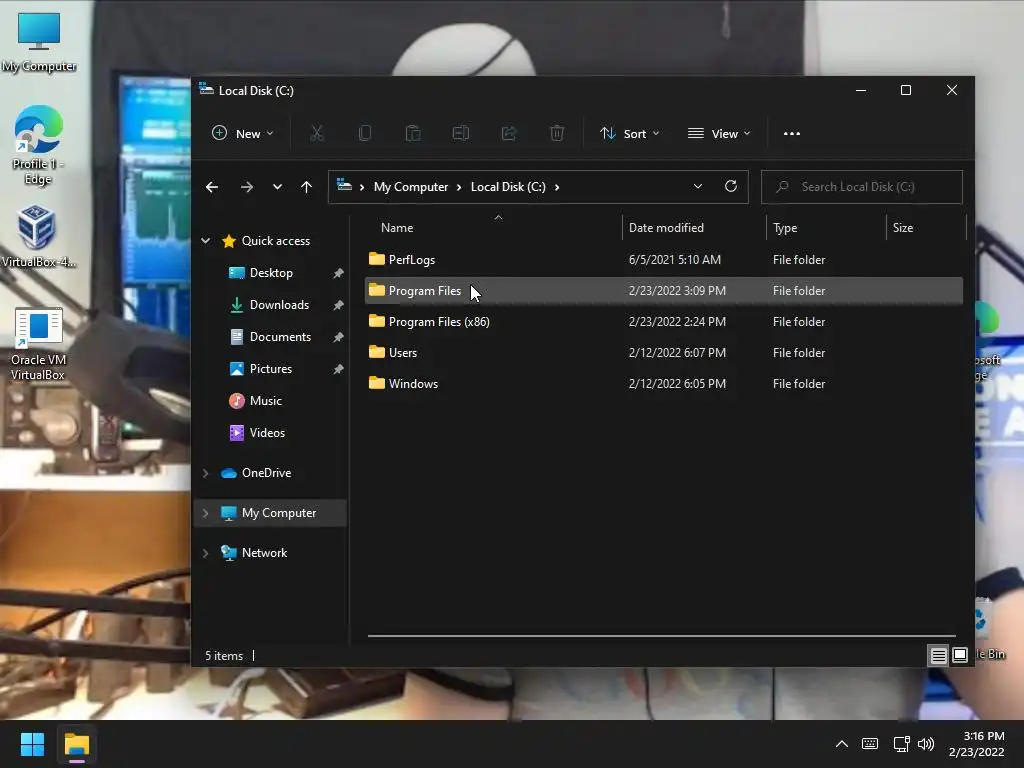Expand the My Computer tree node
This screenshot has height=768, width=1024.
click(x=206, y=513)
